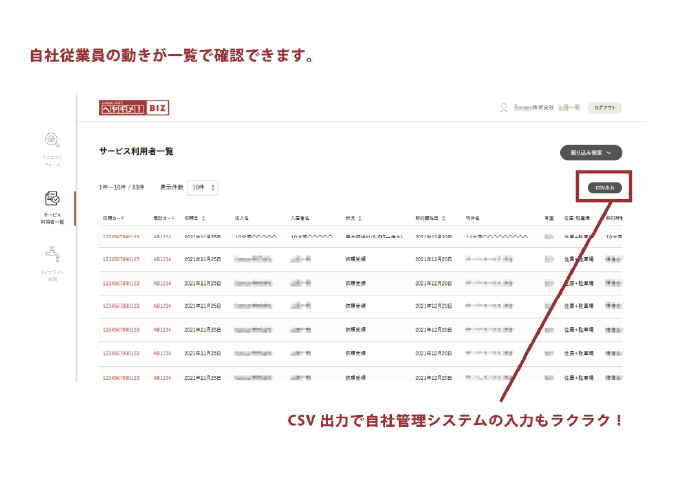Select the 入居者名 column header
This screenshot has width=677, height=477.
pos(302,217)
